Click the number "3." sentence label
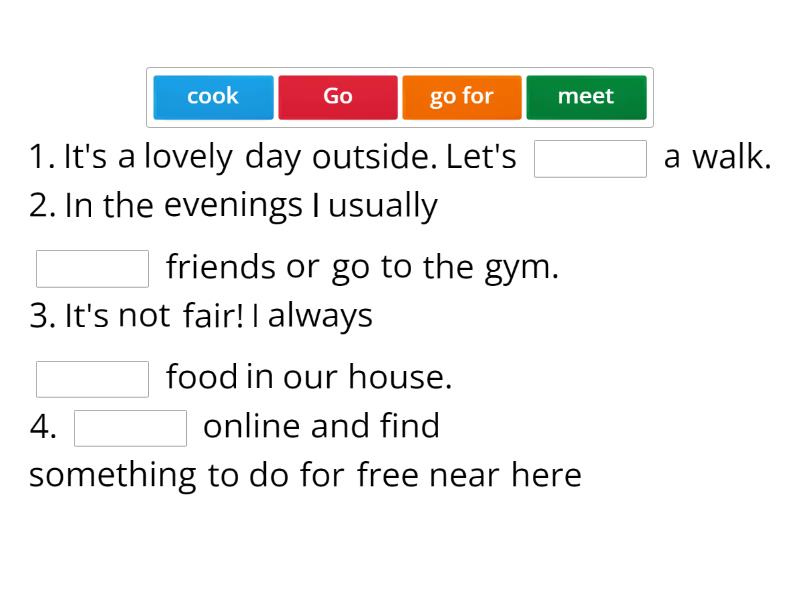The height and width of the screenshot is (600, 800). [42, 316]
